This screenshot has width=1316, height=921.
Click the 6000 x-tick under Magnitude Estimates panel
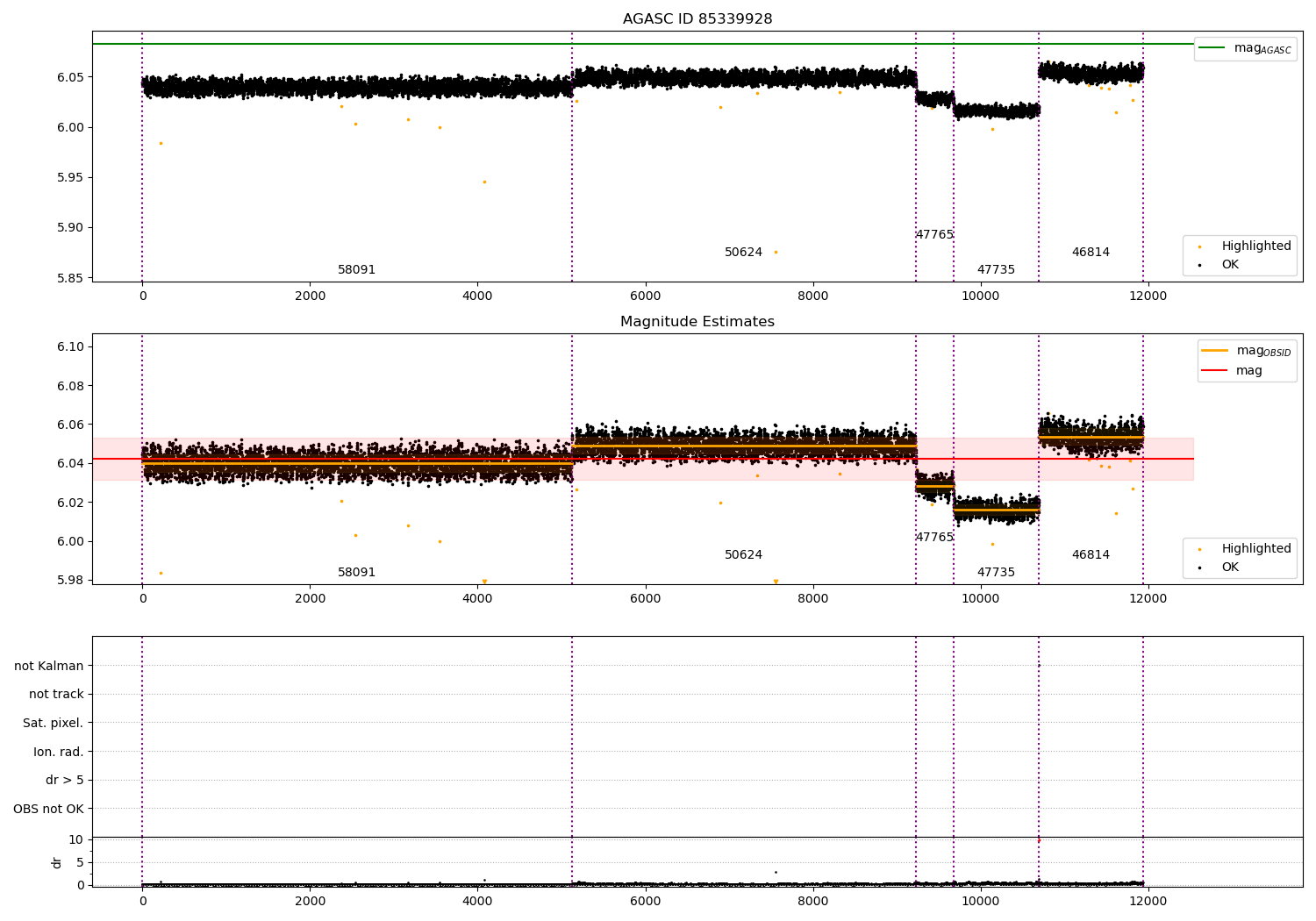(645, 598)
